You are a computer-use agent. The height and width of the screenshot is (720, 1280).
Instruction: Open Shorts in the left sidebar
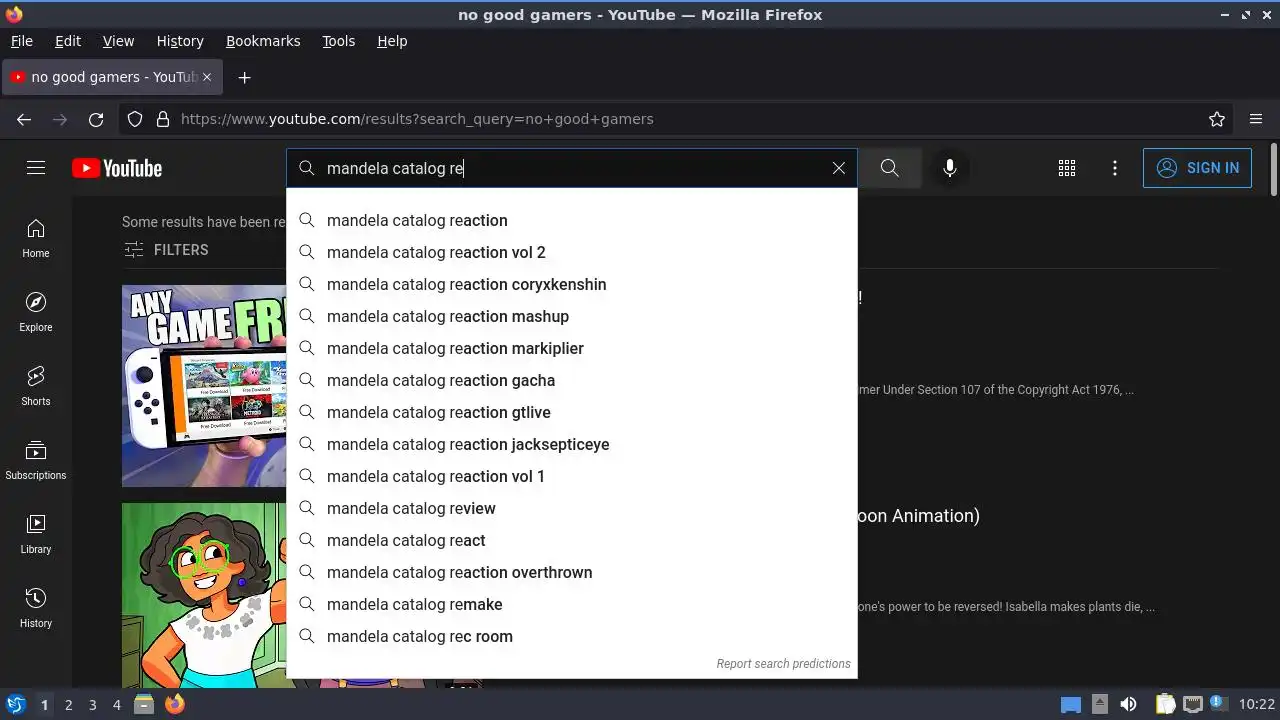(36, 387)
